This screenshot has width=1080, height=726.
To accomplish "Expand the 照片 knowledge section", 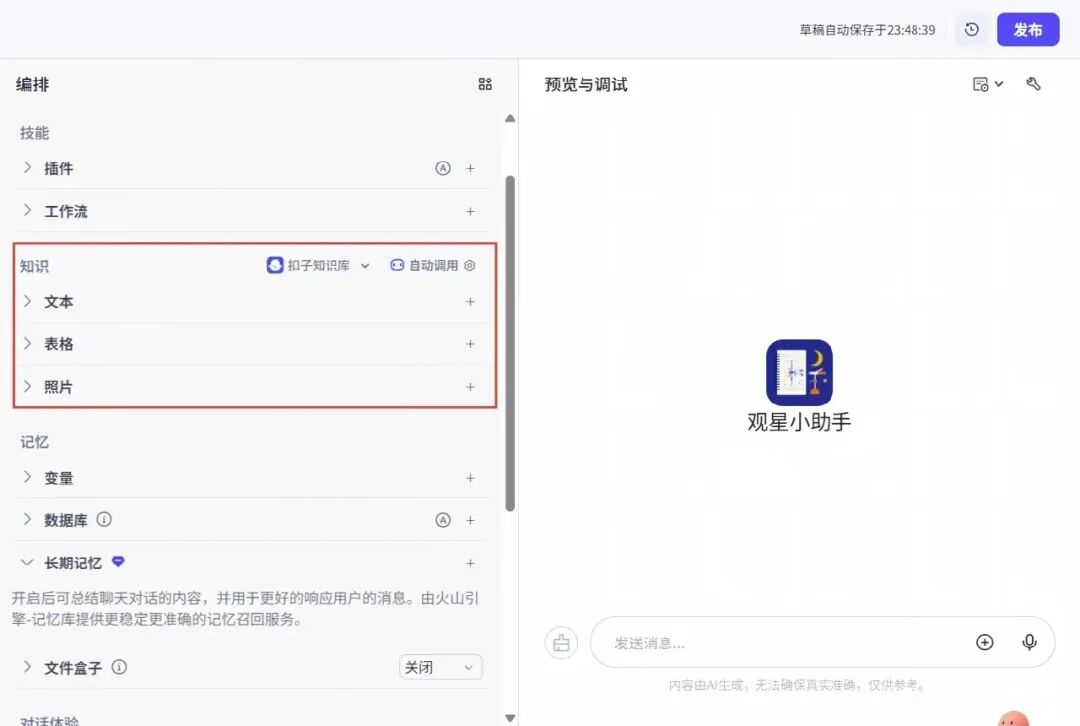I will (28, 386).
